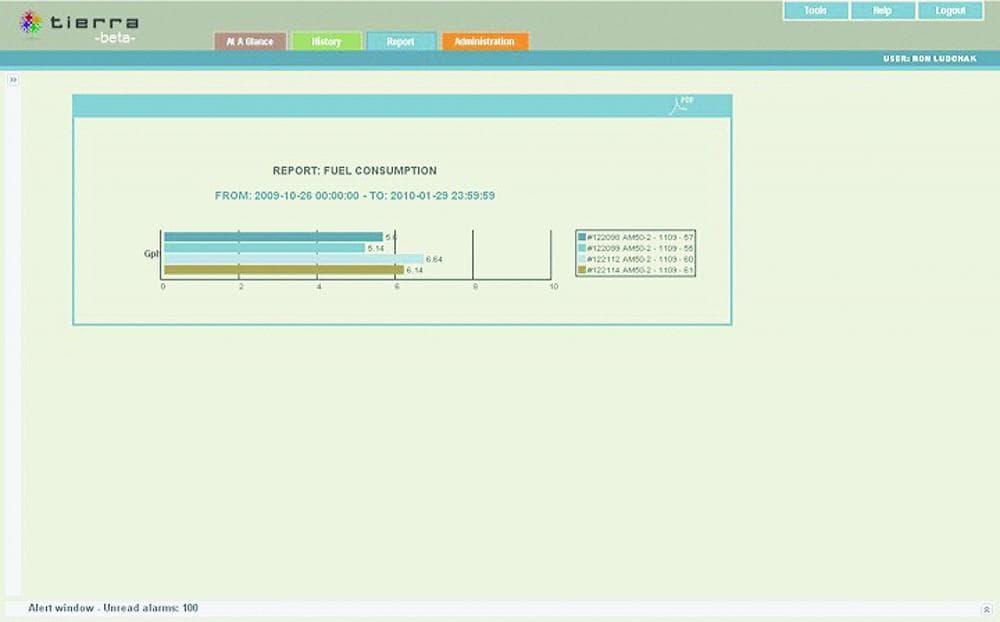Export the report using the PDF icon
Viewport: 1000px width, 622px height.
point(682,105)
